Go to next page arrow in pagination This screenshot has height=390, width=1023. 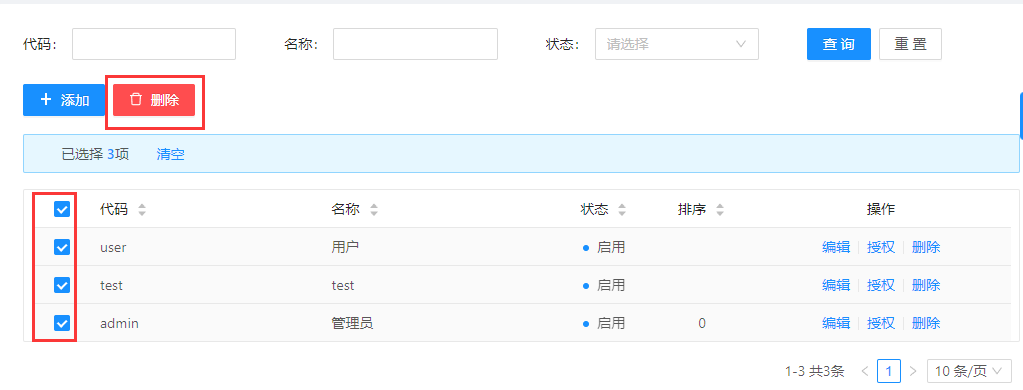[x=913, y=371]
